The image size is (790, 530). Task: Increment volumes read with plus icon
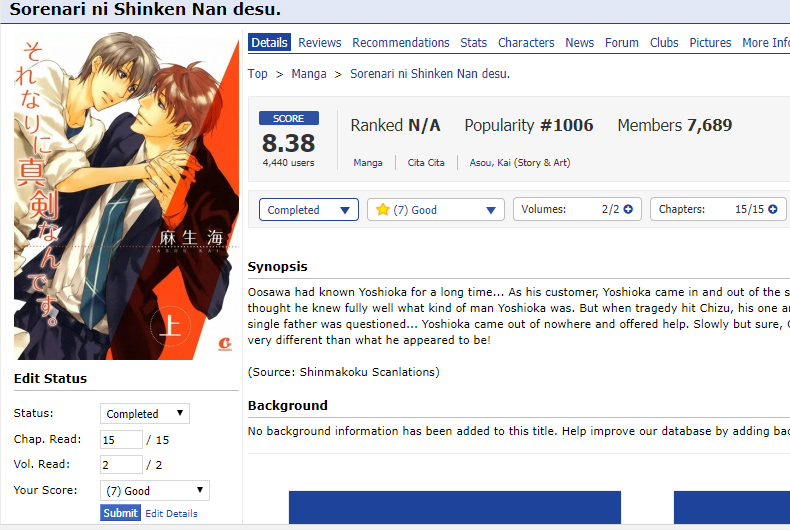[x=628, y=209]
